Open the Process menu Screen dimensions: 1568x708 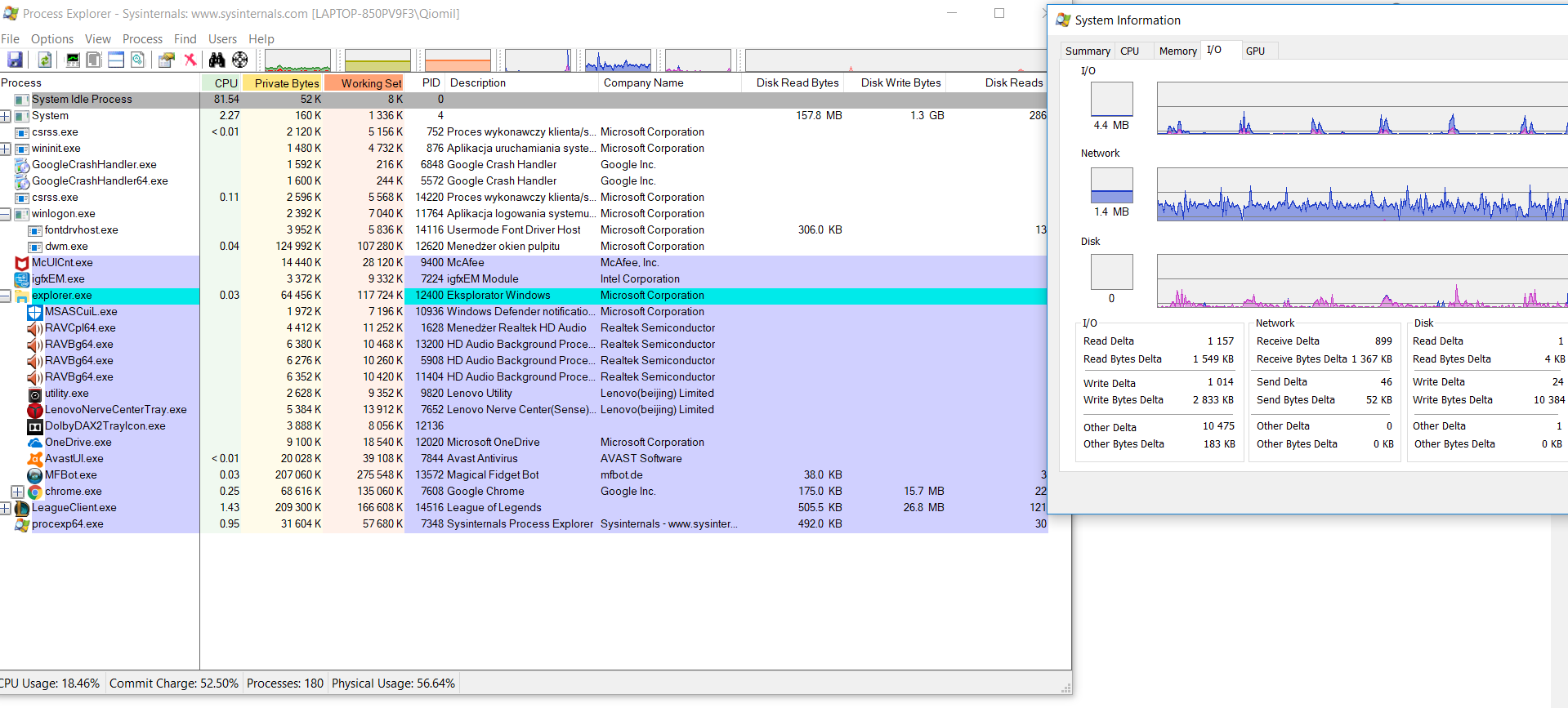(143, 39)
